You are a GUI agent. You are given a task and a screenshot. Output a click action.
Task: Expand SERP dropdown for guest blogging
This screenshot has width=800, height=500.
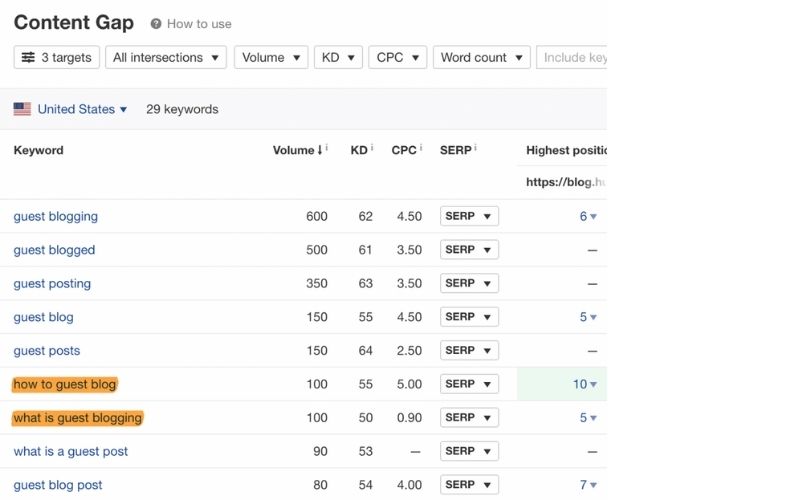(469, 216)
